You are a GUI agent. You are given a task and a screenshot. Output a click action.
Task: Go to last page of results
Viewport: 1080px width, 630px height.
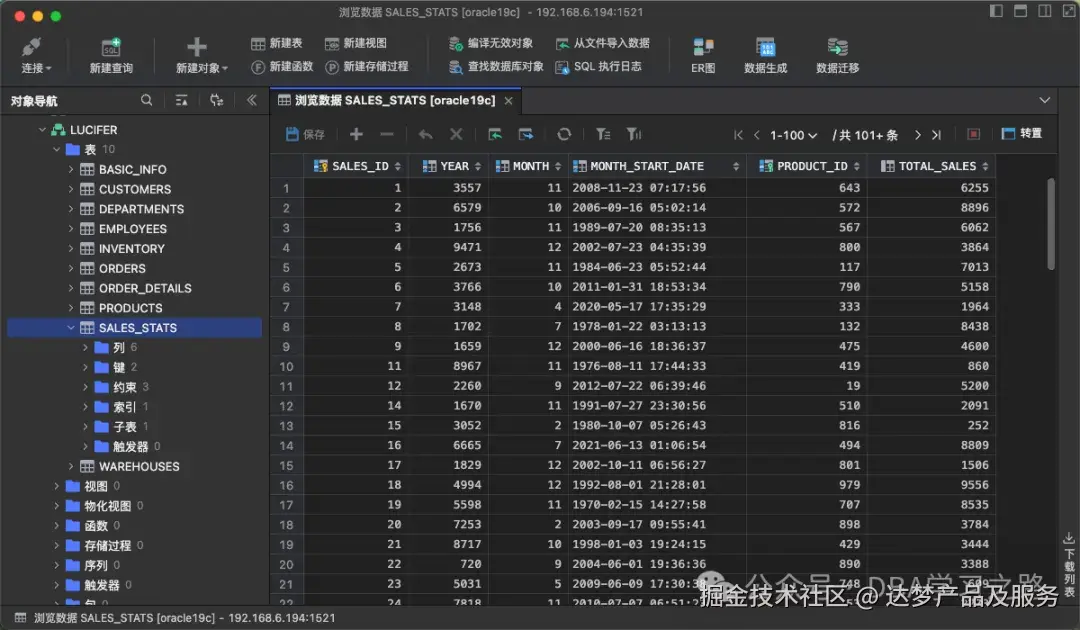[x=936, y=135]
